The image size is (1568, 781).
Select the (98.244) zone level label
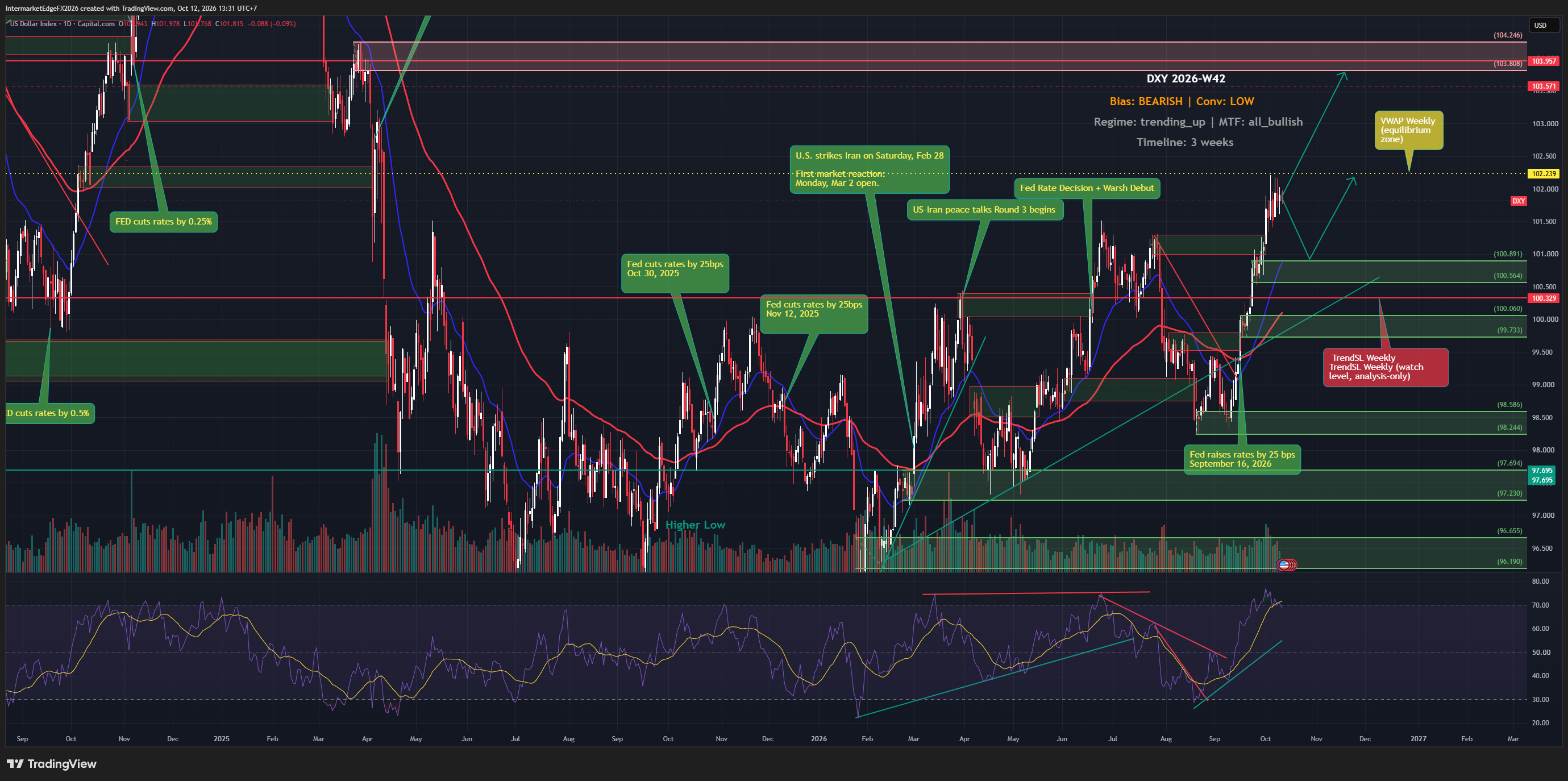[x=1509, y=427]
